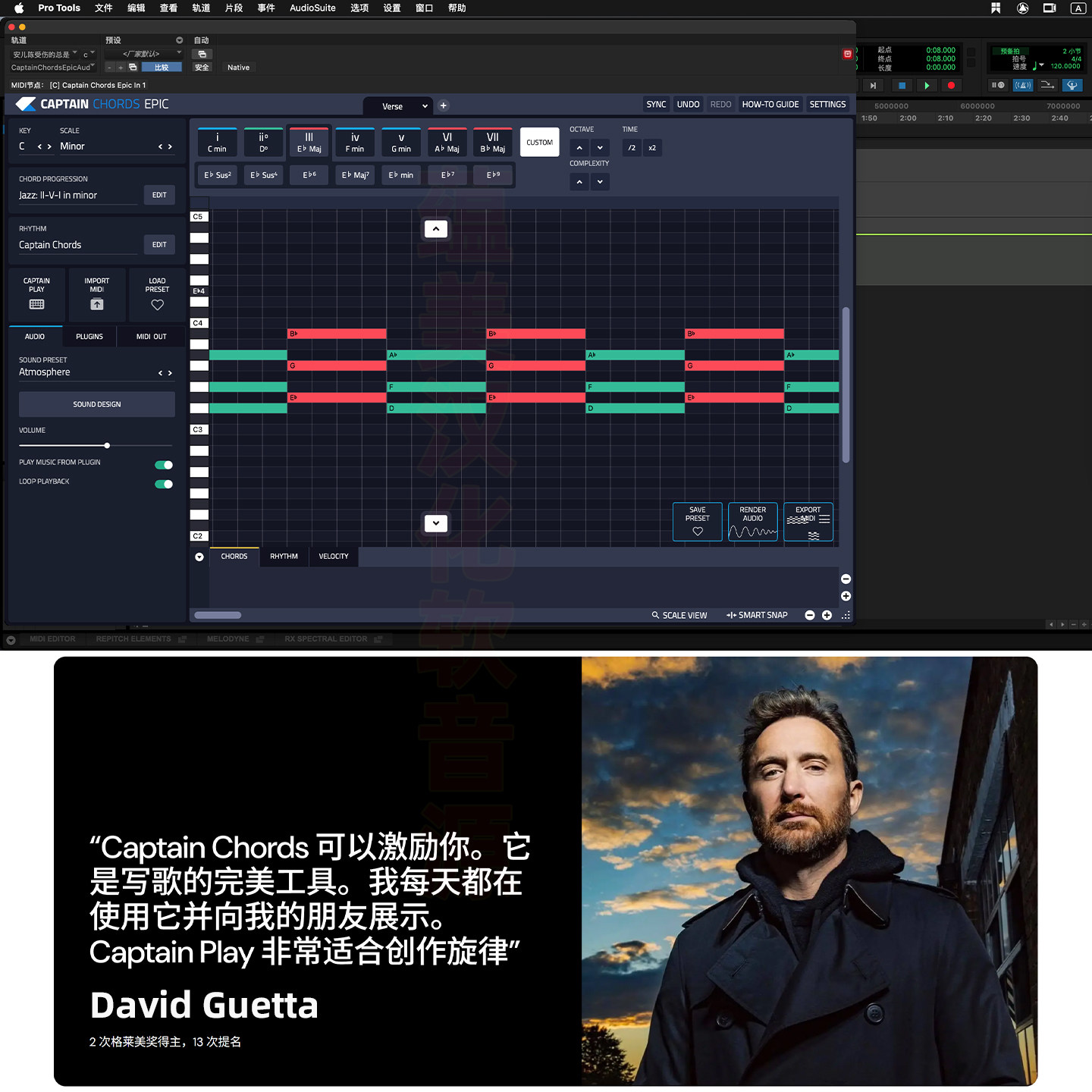Click the horizontal scrollbar thumb below the chord grid
1092x1092 pixels.
[x=218, y=615]
